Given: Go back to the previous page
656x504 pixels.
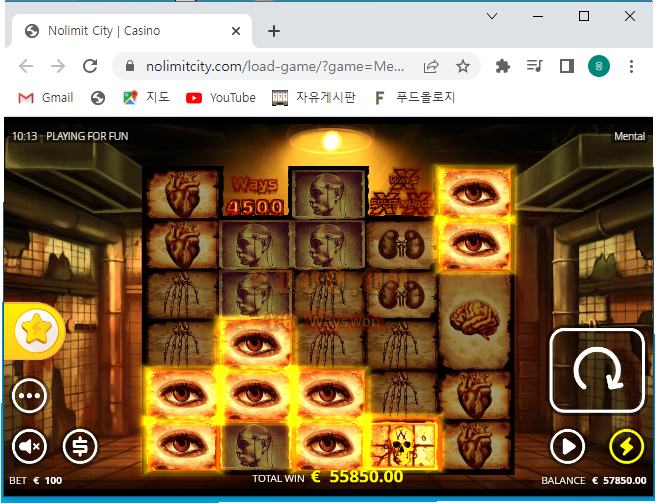Looking at the screenshot, I should [x=26, y=66].
